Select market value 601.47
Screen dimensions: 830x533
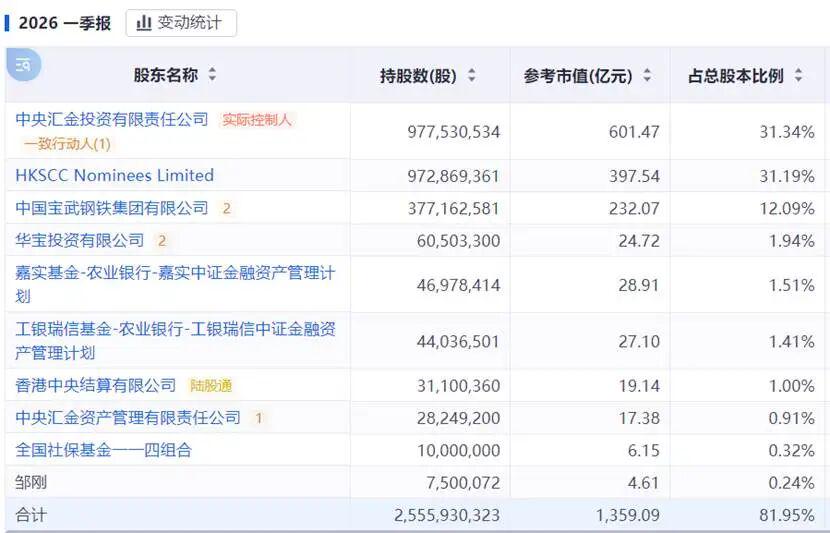point(634,132)
